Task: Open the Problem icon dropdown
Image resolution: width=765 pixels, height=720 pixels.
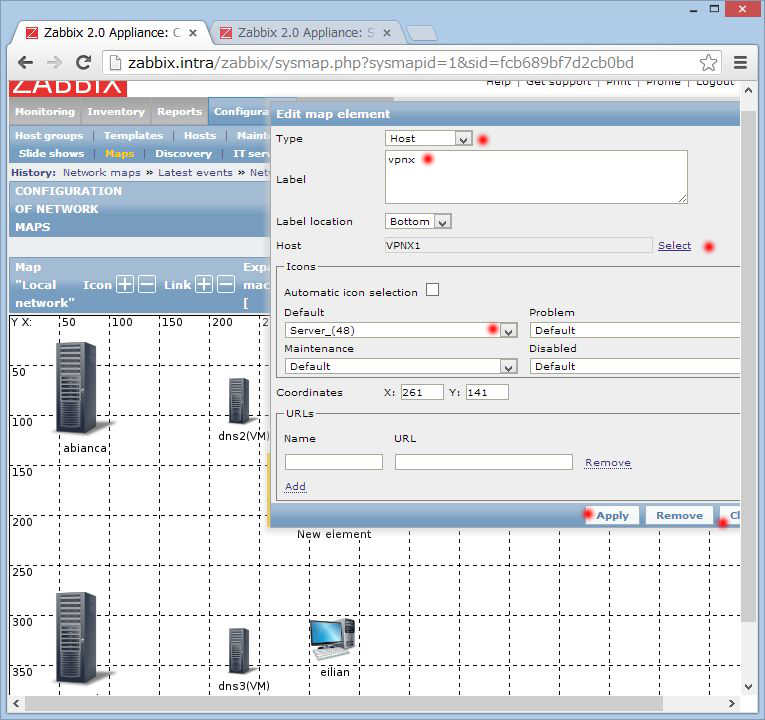Action: point(635,330)
